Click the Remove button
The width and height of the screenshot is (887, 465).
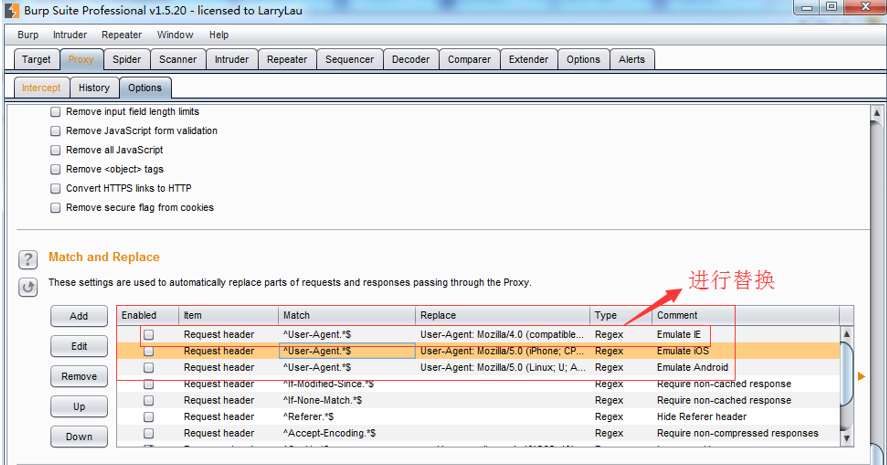tap(78, 377)
